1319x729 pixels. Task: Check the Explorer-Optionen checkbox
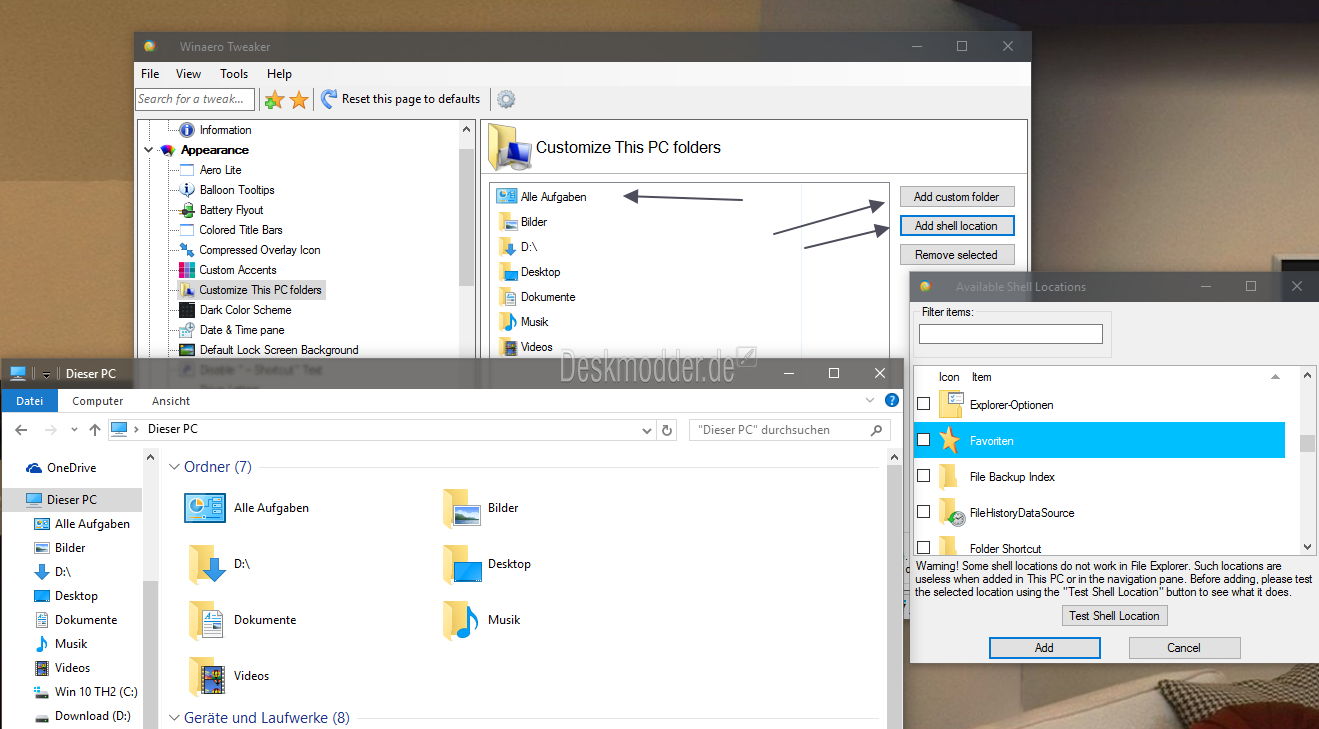[924, 404]
